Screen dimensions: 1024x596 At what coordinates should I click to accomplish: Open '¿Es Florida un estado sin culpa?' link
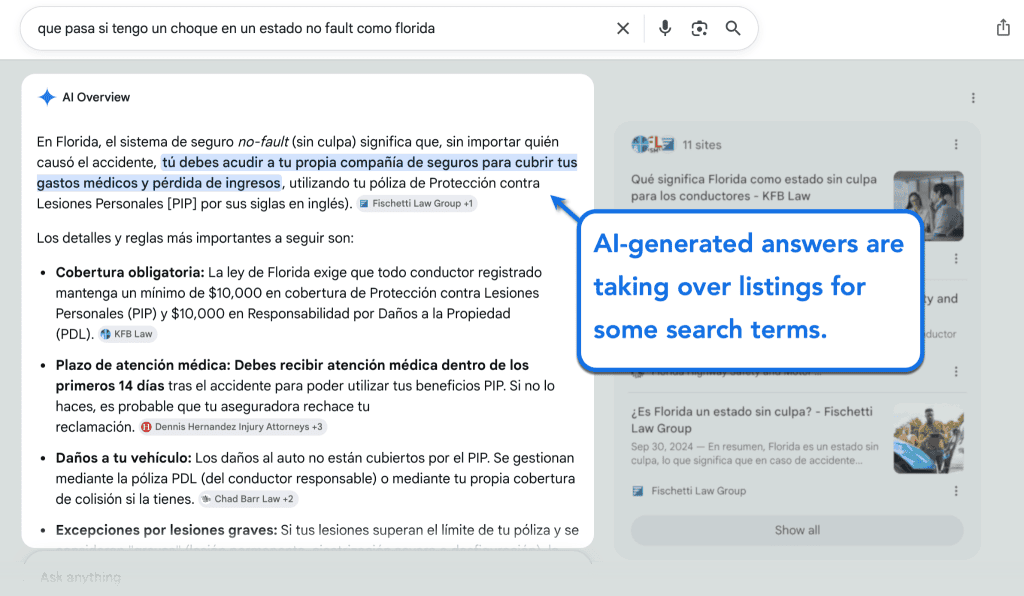(752, 420)
